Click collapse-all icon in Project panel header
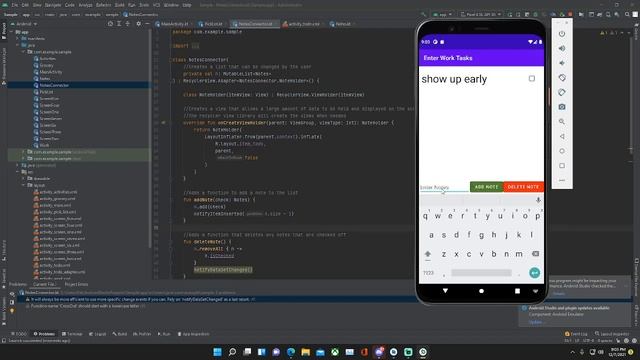This screenshot has height=360, width=640. tap(128, 24)
